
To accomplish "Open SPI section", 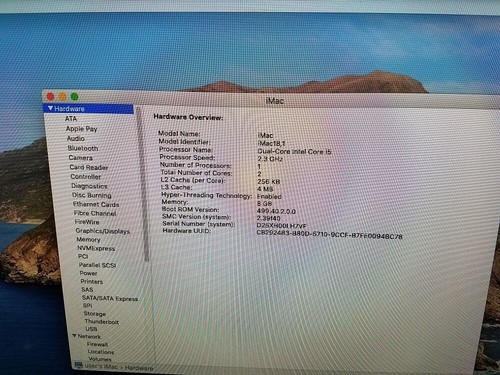I will click(87, 305).
